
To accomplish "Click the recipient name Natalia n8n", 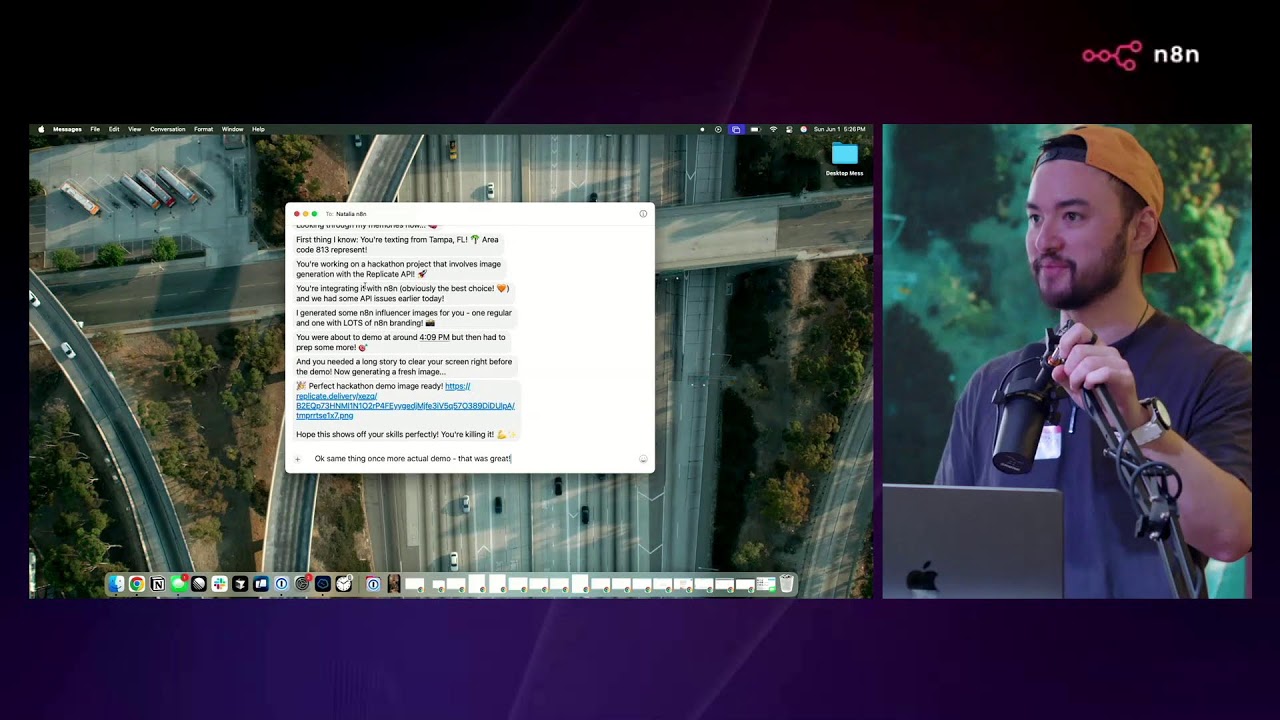I will (351, 214).
